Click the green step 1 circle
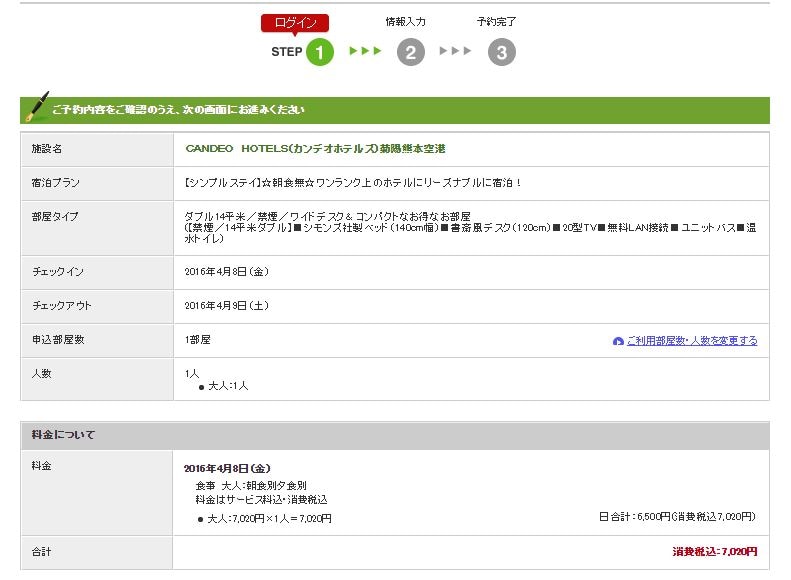This screenshot has height=580, width=791. 319,52
